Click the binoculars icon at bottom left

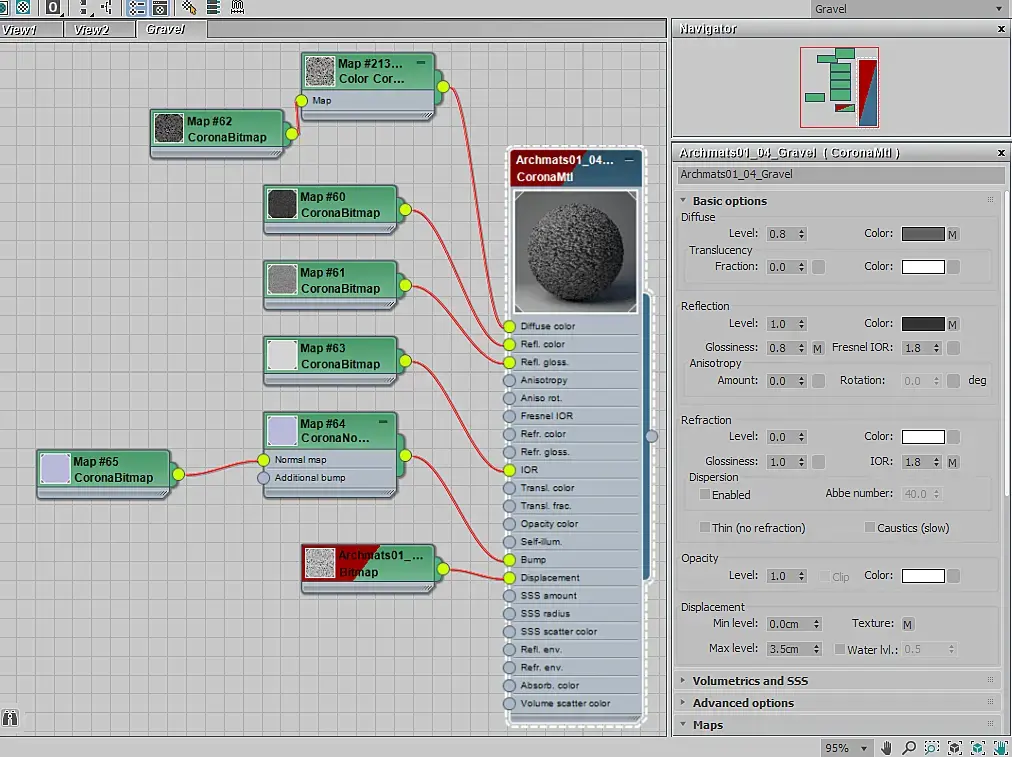[x=11, y=718]
